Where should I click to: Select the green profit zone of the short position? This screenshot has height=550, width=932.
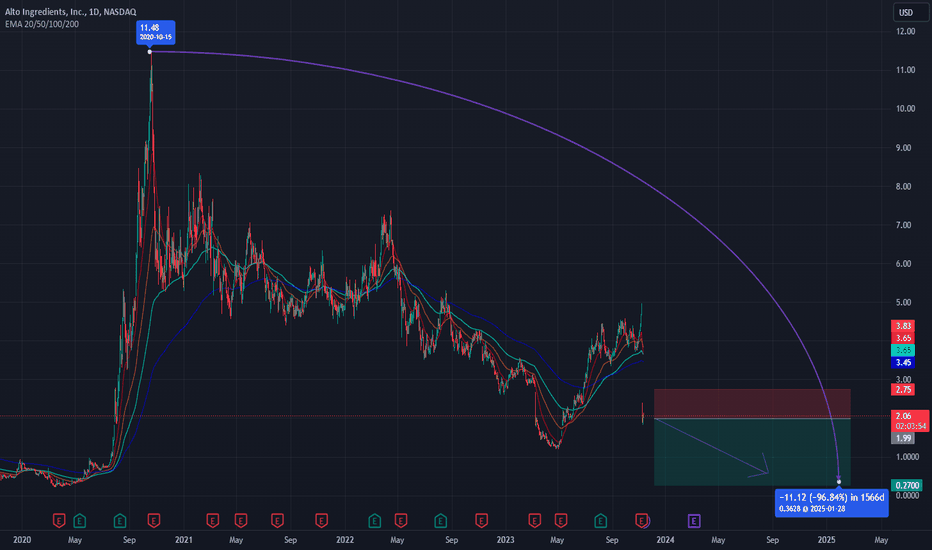(x=752, y=452)
